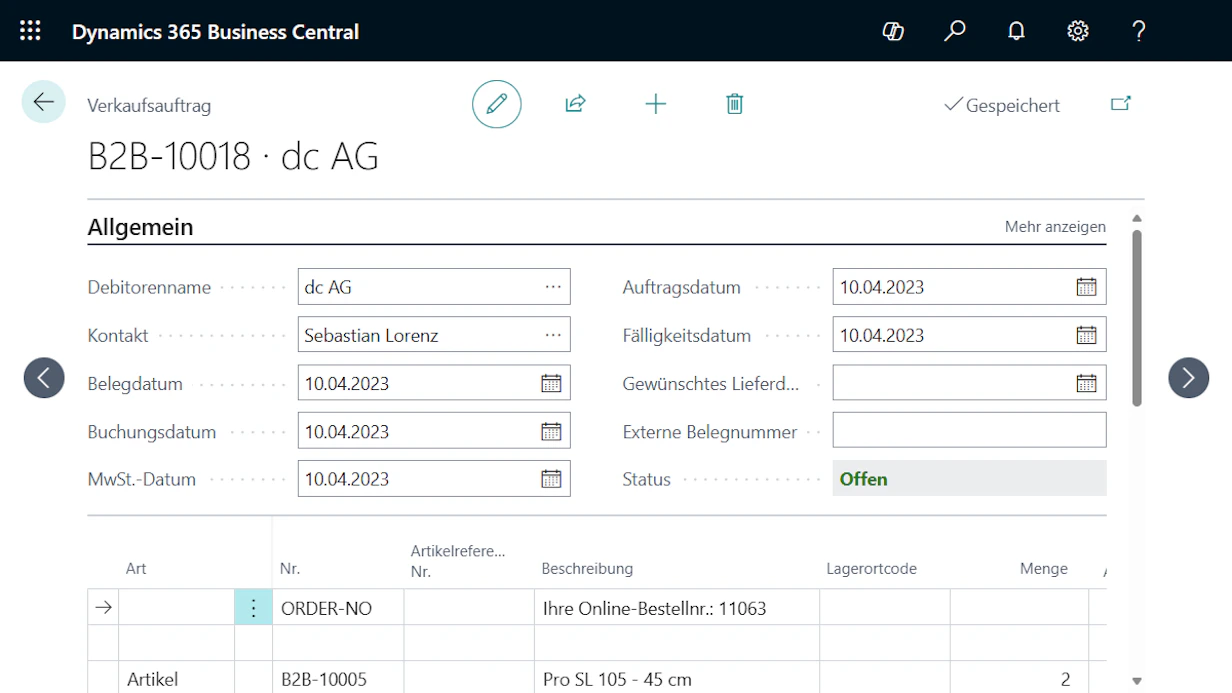This screenshot has height=693, width=1232.
Task: Click the Allgemein section header
Action: click(x=141, y=227)
